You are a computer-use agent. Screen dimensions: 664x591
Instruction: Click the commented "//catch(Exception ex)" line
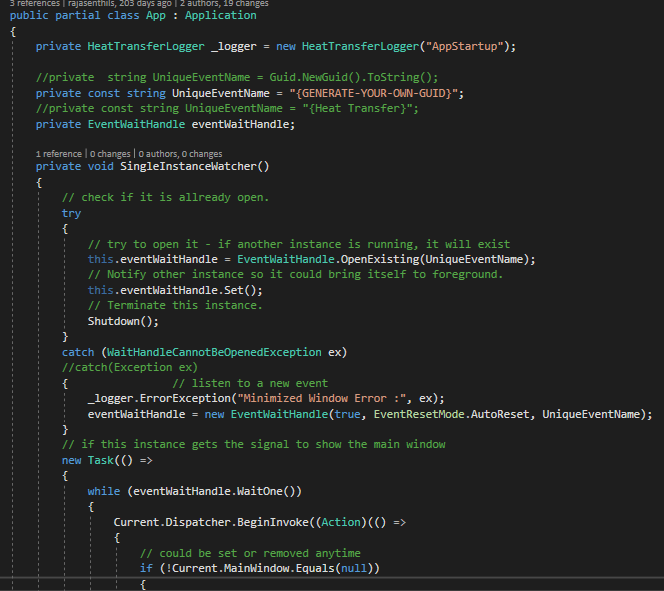[130, 367]
